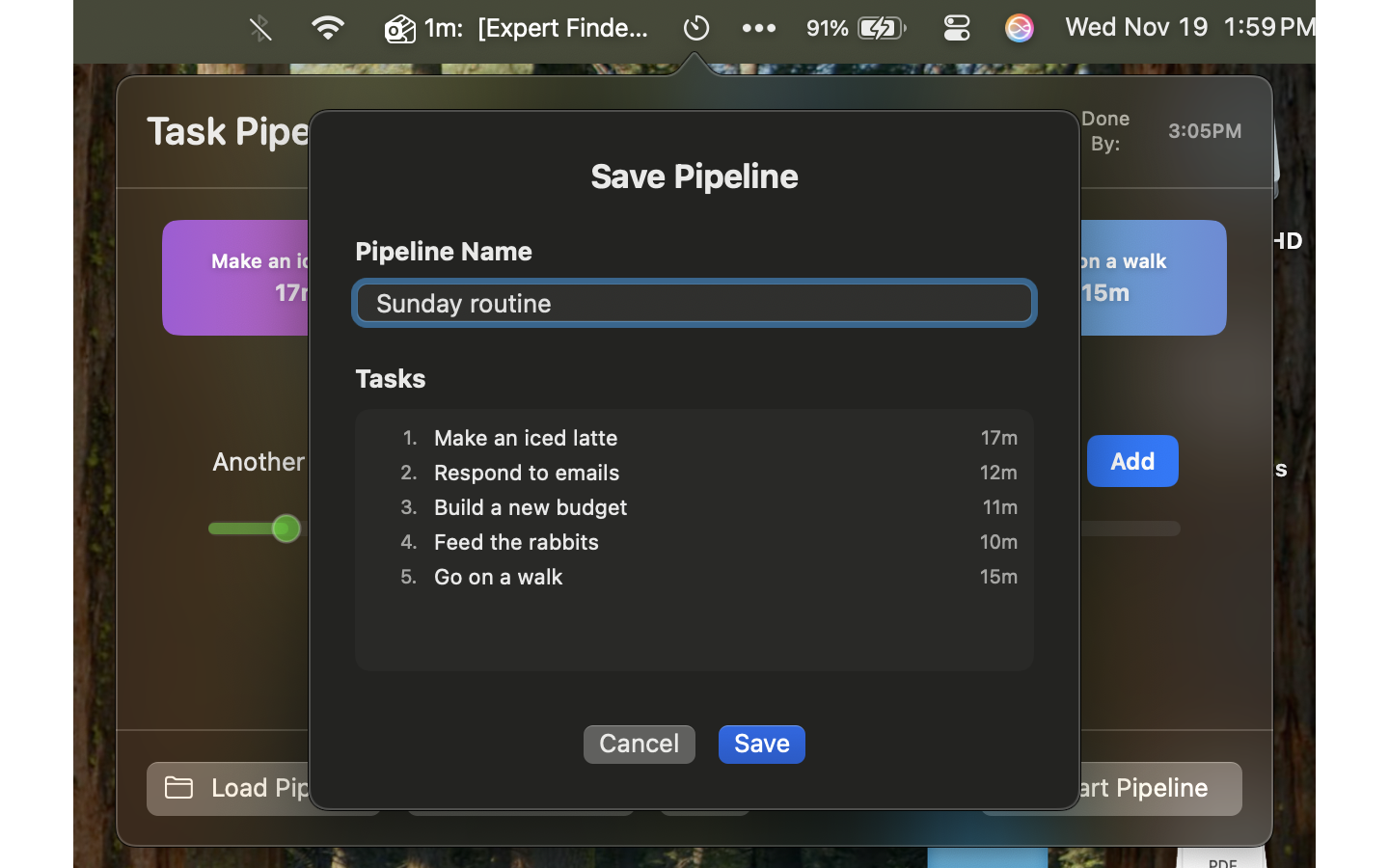
Task: Click the folder icon on Load Pipeline
Action: coord(178,788)
